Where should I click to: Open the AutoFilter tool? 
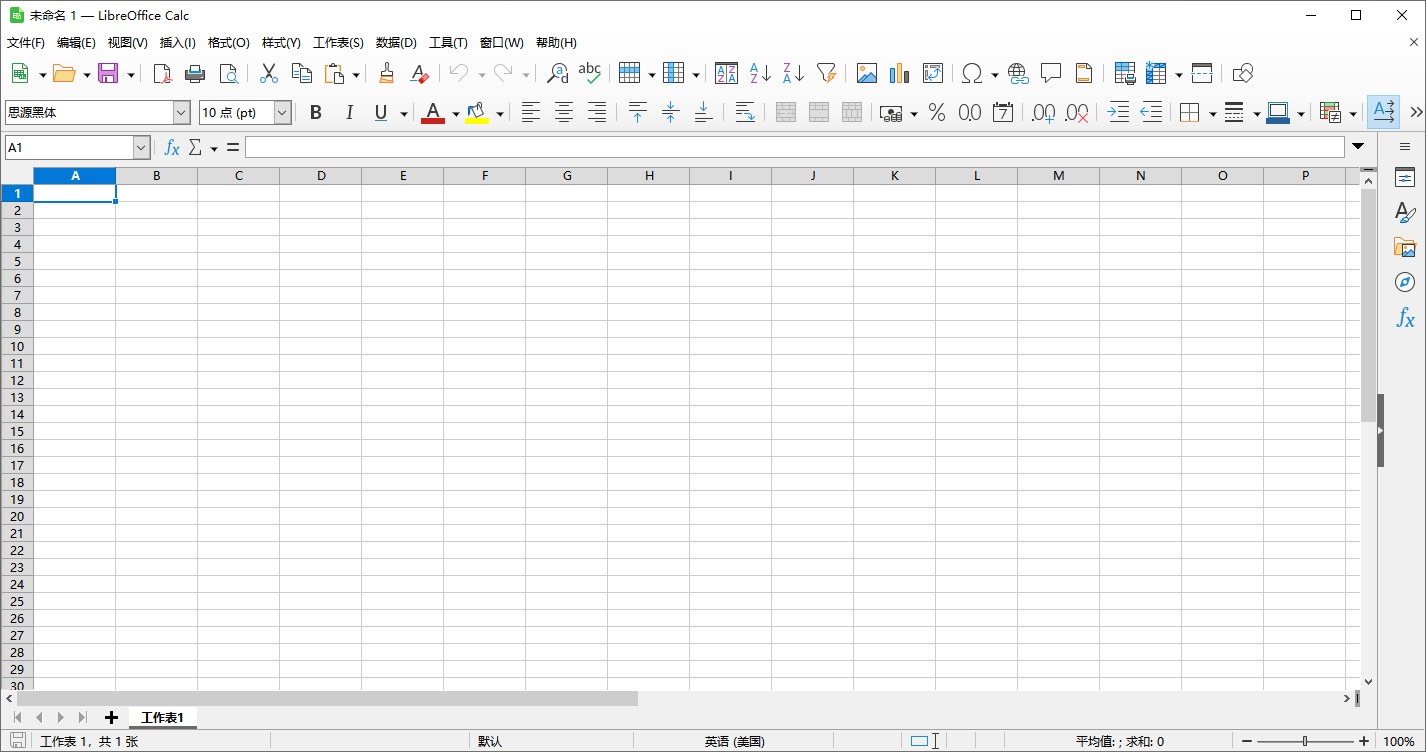[x=826, y=73]
